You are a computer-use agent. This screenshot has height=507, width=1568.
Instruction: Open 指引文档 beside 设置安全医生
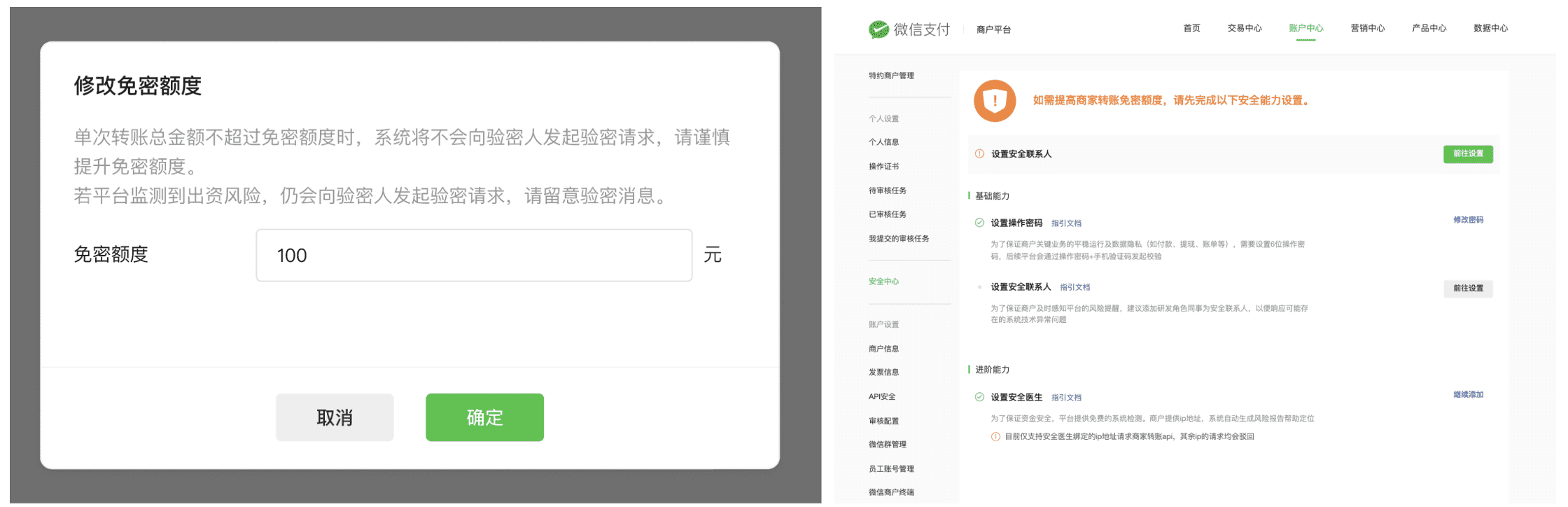pyautogui.click(x=1066, y=398)
